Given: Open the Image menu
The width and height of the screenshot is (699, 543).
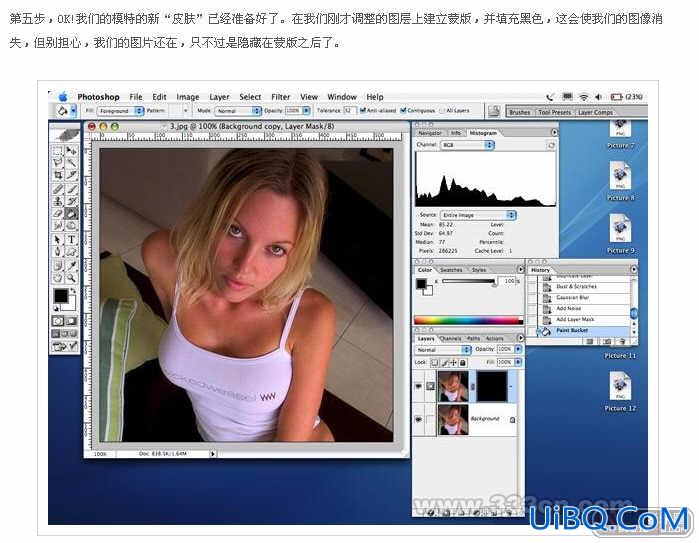Looking at the screenshot, I should click(x=188, y=97).
